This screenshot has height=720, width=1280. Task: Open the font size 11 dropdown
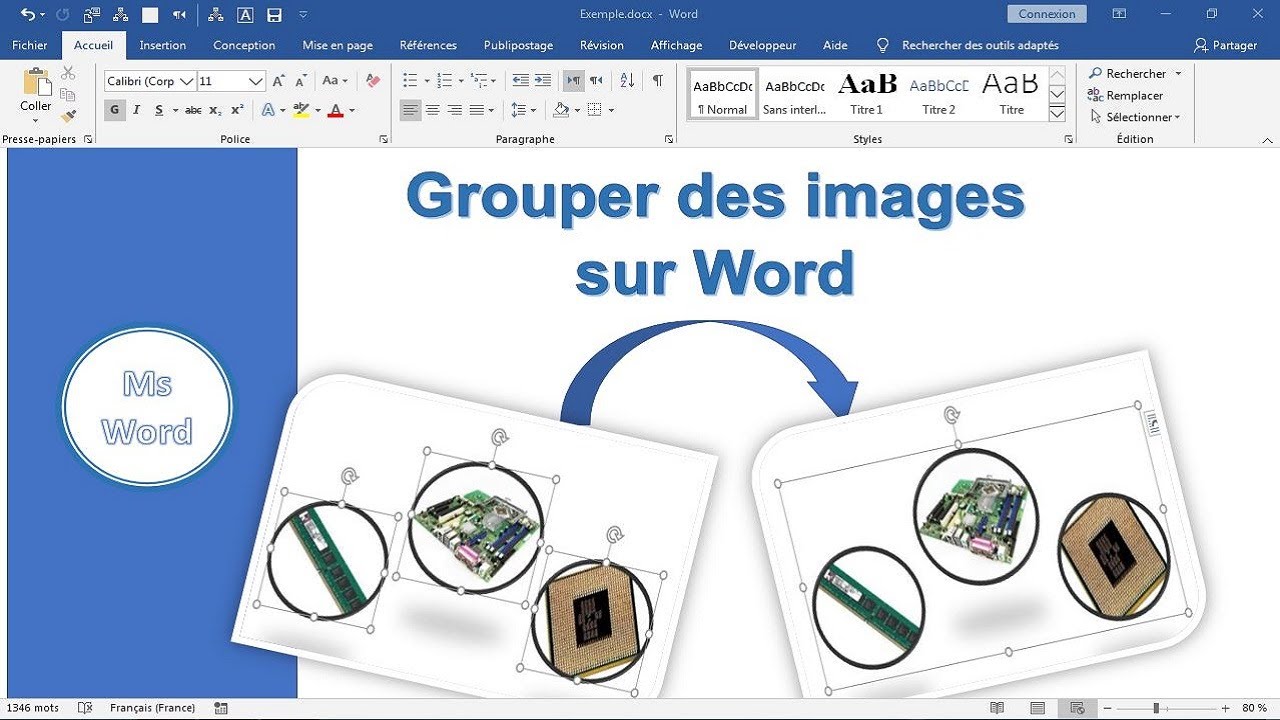point(256,81)
